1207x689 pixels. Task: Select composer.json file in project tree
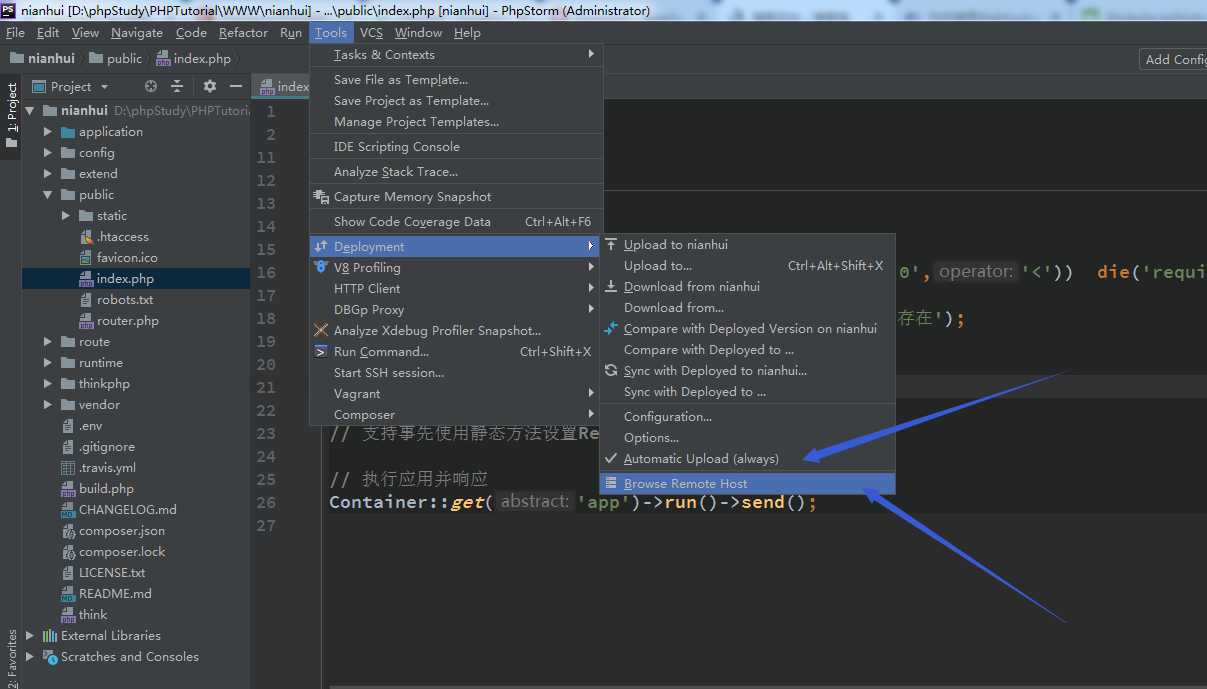click(121, 531)
